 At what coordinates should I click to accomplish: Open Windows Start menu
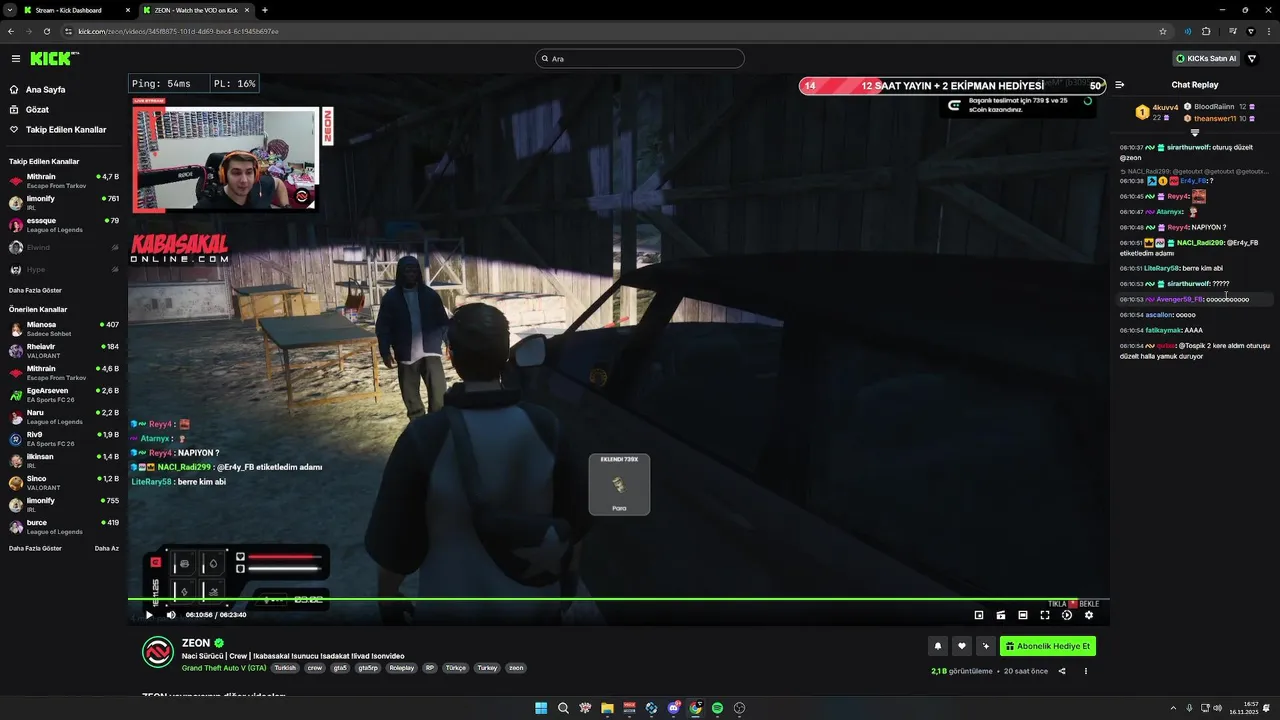pyautogui.click(x=541, y=708)
